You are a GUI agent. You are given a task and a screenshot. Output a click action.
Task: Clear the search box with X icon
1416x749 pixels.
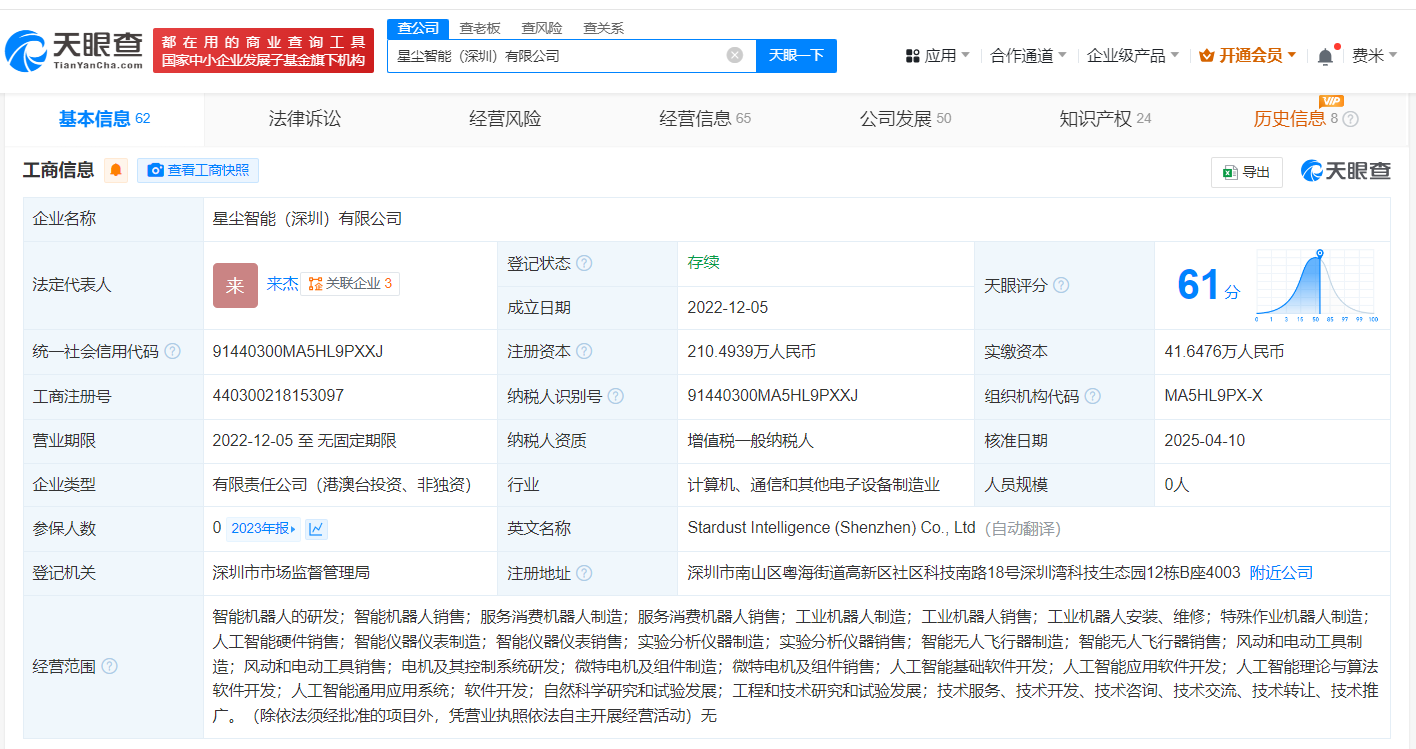coord(734,55)
